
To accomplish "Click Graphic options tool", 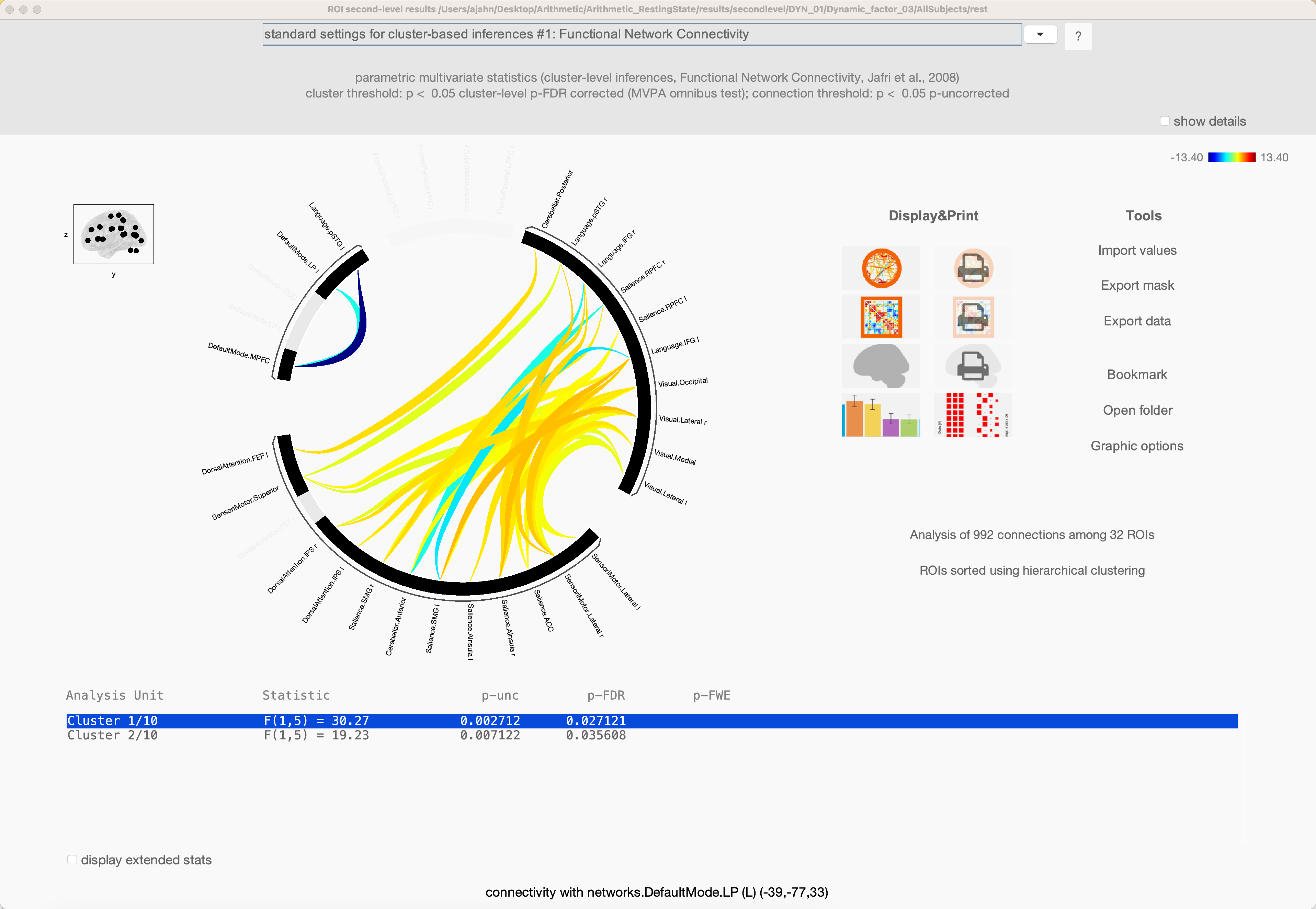I will point(1137,446).
